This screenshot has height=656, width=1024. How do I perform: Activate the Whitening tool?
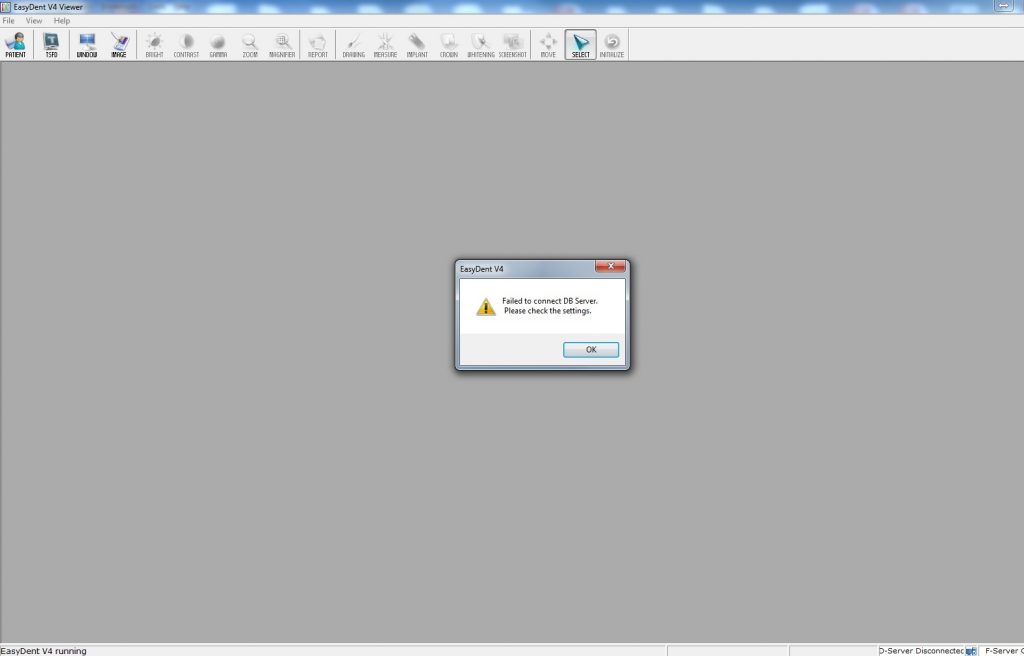coord(481,45)
